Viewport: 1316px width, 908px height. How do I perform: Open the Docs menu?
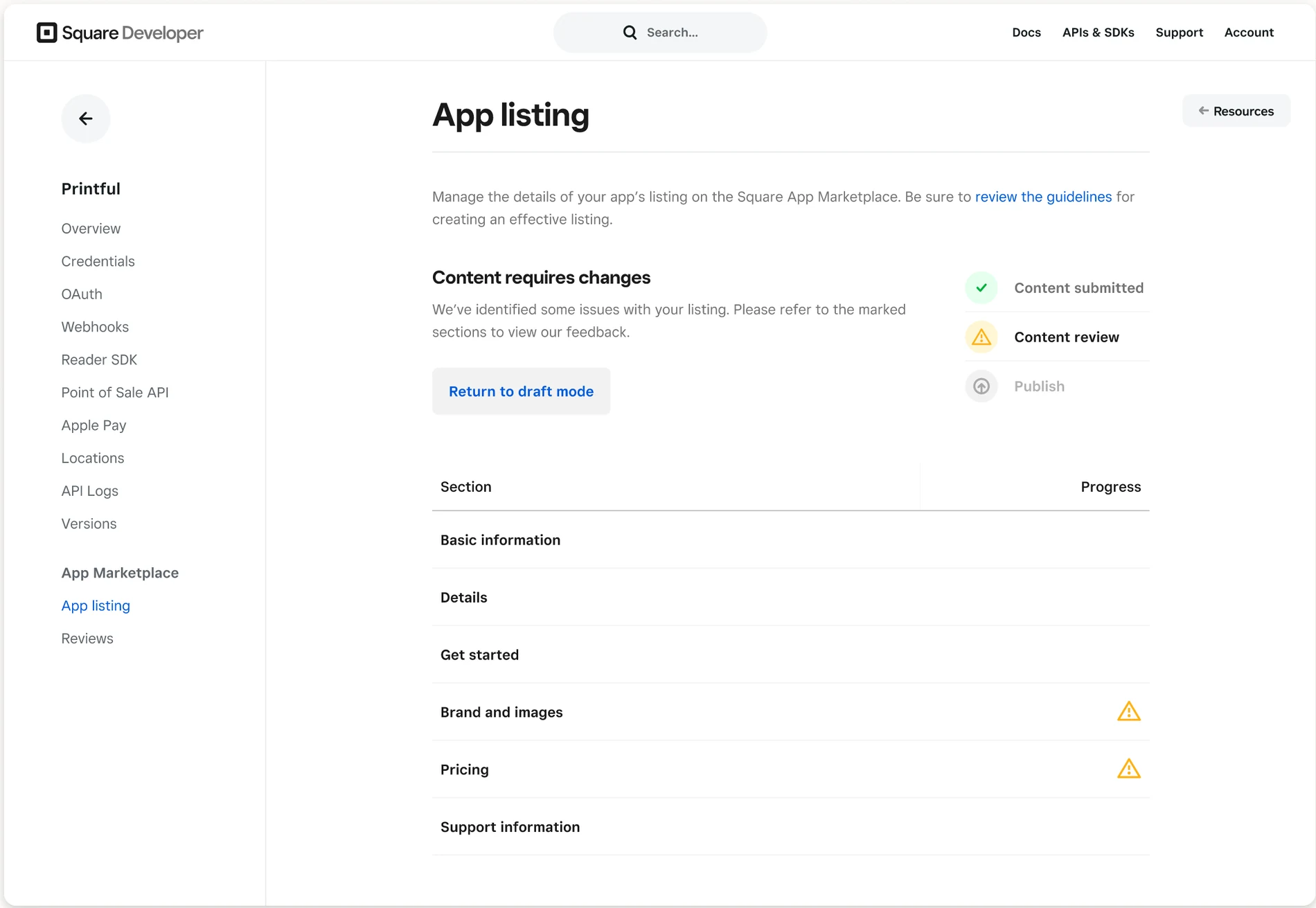(1026, 33)
